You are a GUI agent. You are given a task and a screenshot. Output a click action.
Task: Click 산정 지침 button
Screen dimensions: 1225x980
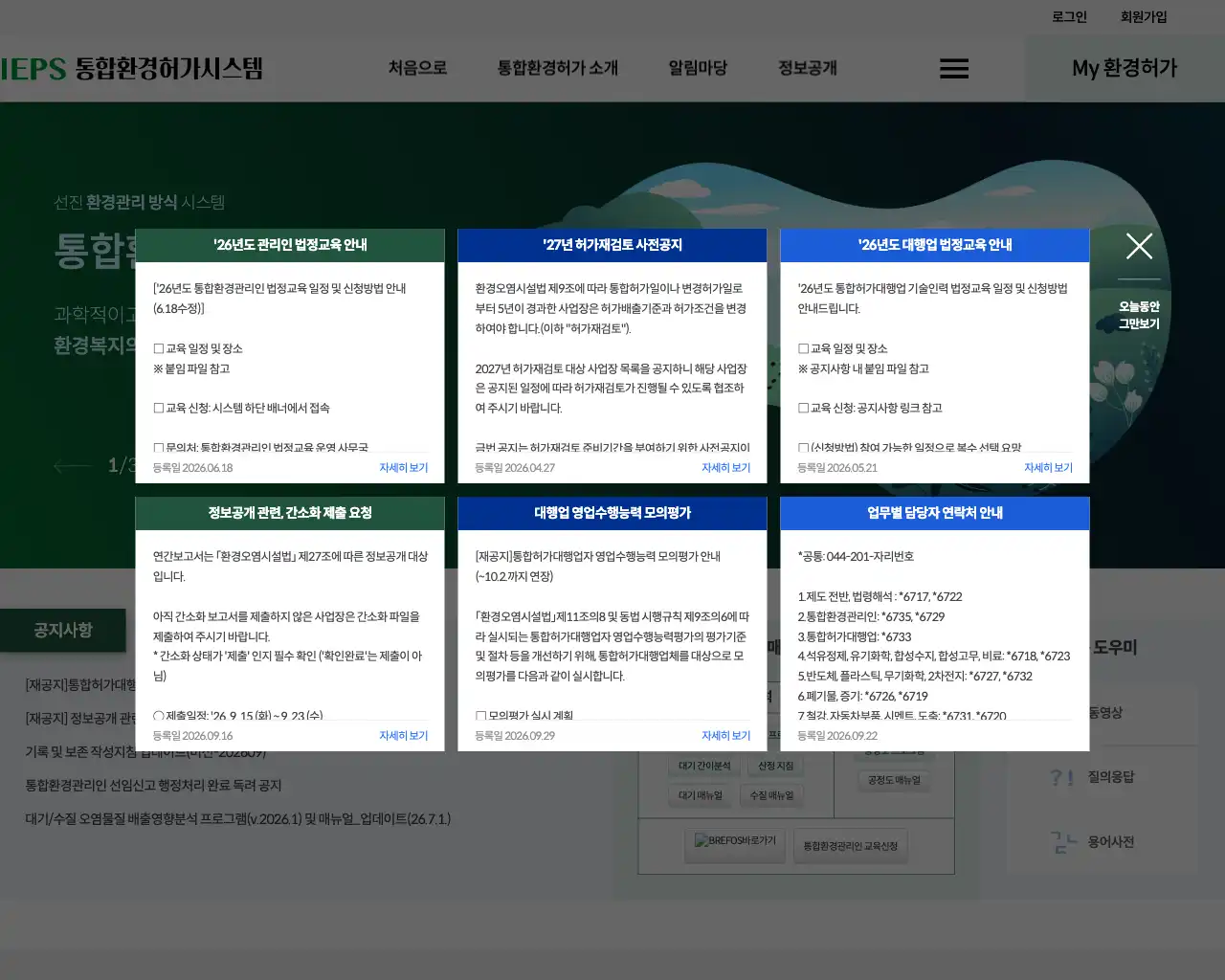click(x=775, y=766)
